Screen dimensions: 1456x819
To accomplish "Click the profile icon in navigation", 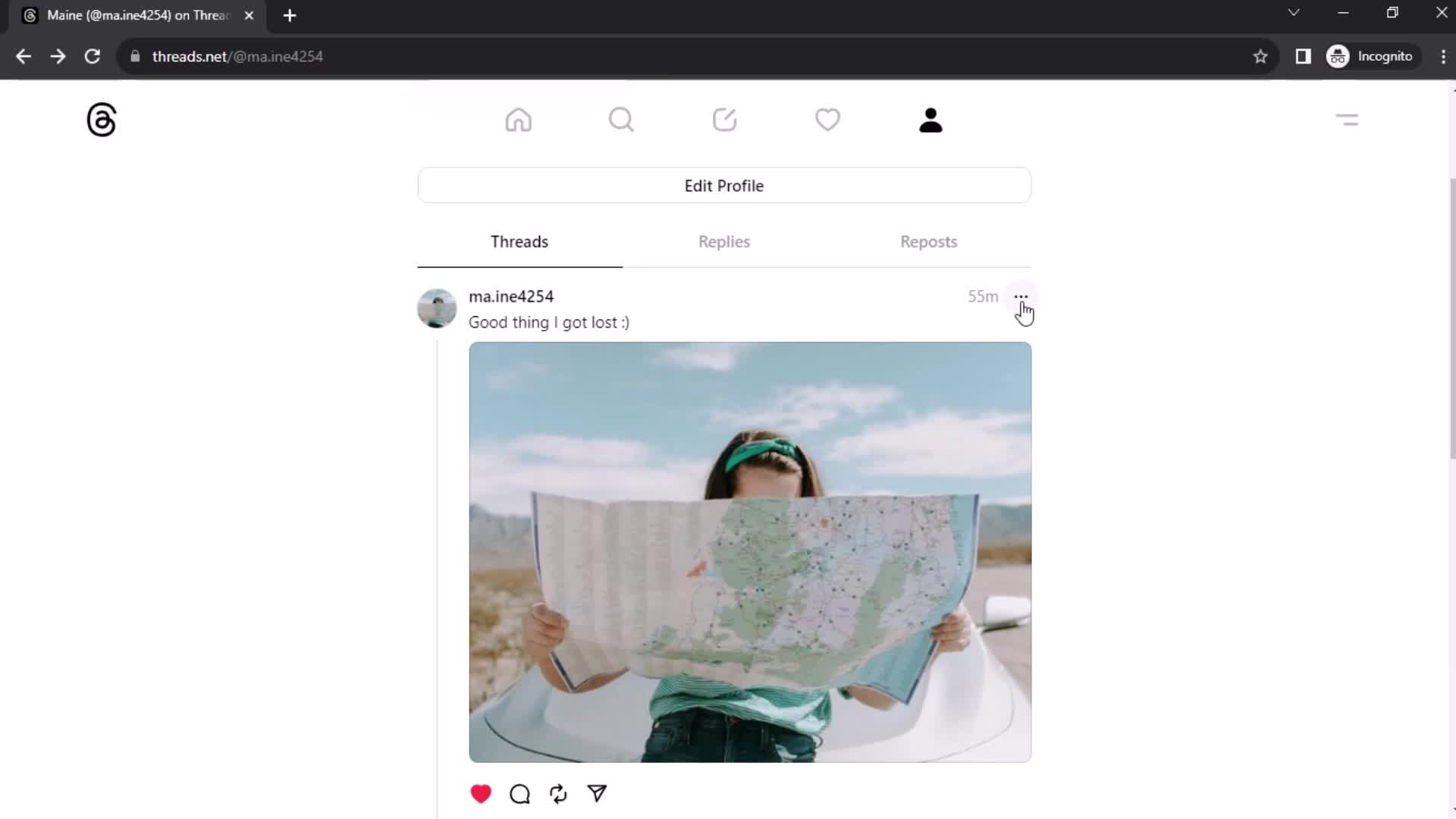I will 930,119.
